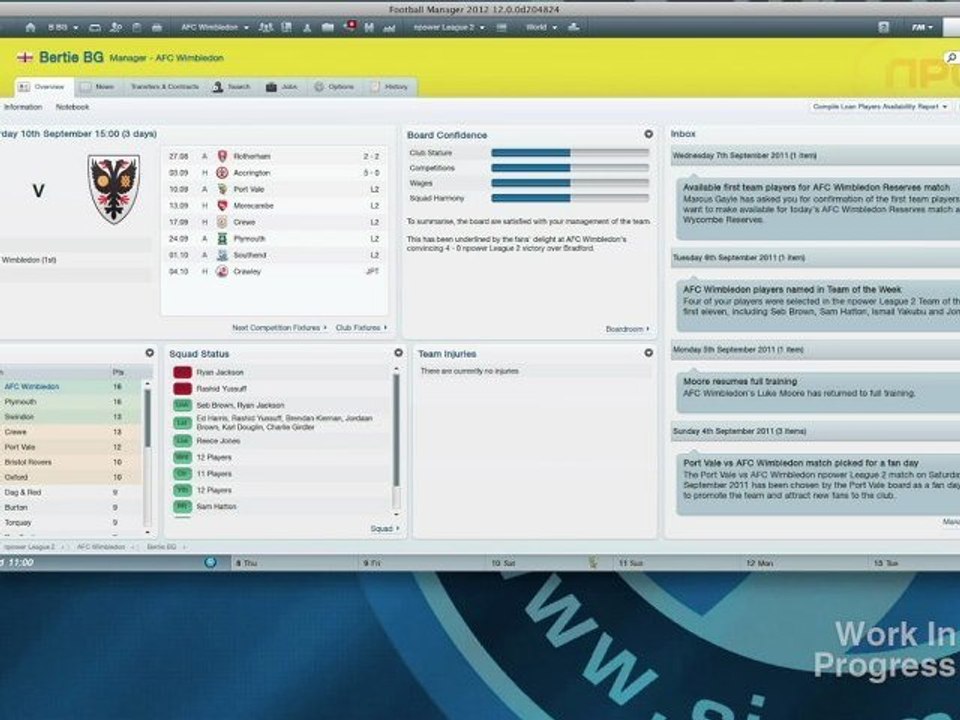Viewport: 960px width, 720px height.
Task: Click the magnifier search icon on yellow header
Action: coord(951,58)
